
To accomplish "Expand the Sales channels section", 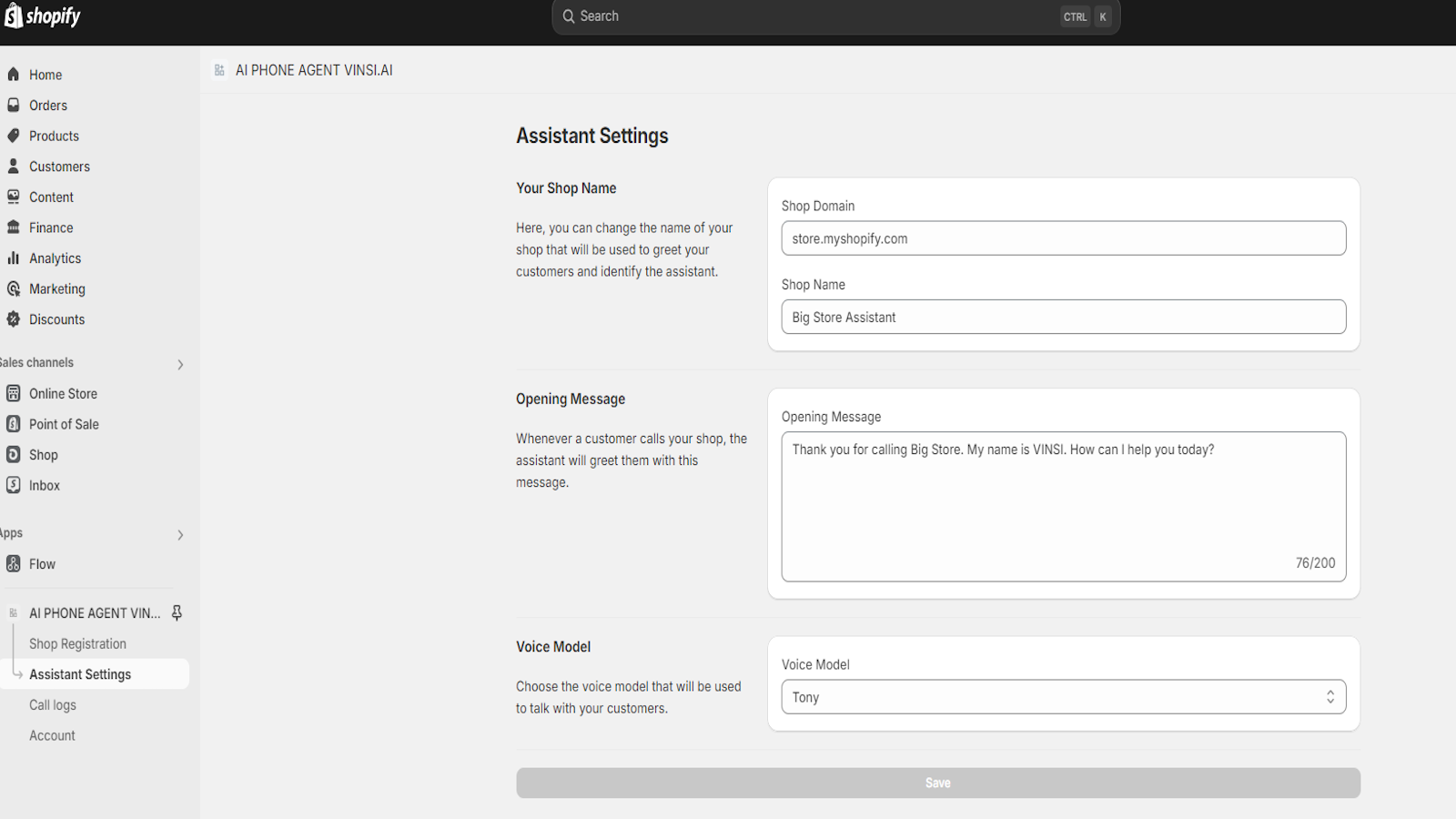I will click(x=180, y=363).
